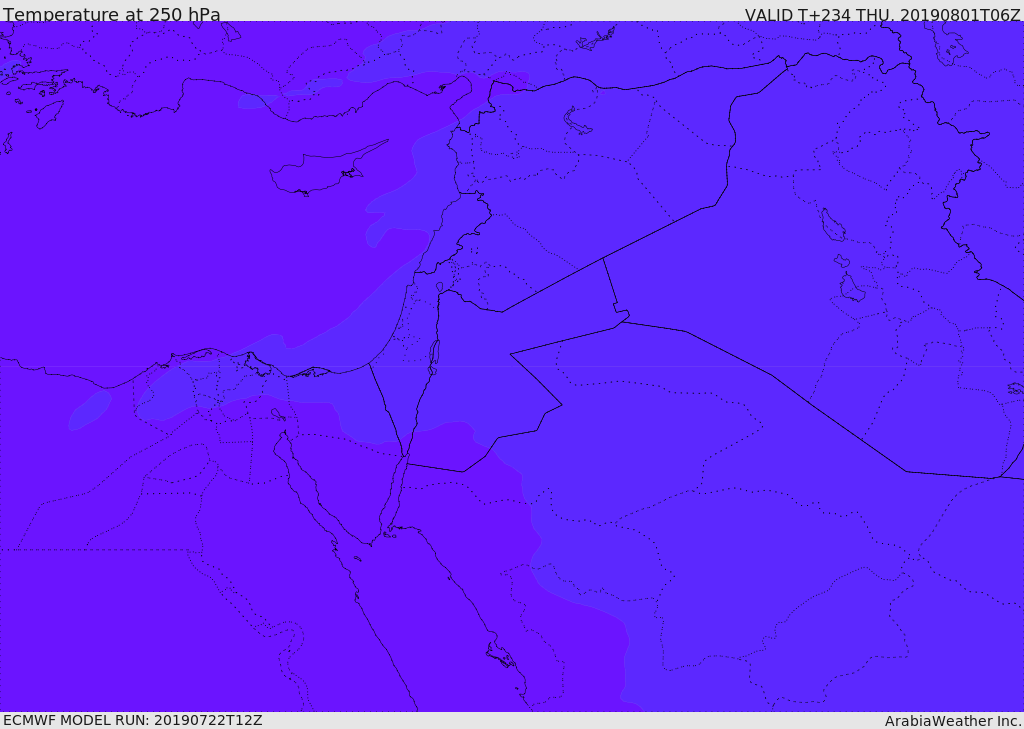Click the 'Temperature at 250 hPa' title text
Image resolution: width=1024 pixels, height=729 pixels.
click(112, 14)
